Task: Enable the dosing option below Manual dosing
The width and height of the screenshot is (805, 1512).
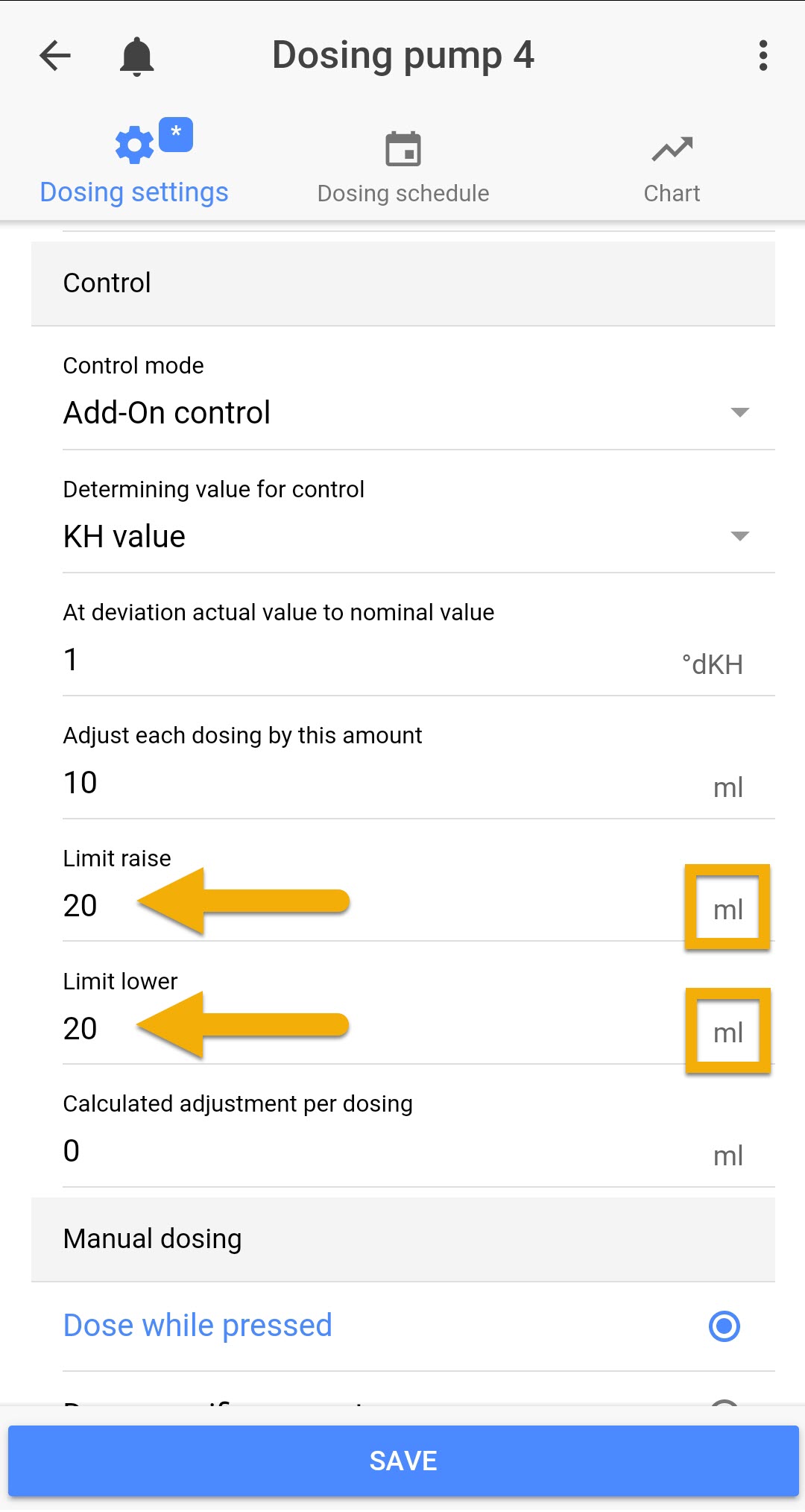Action: point(723,1326)
